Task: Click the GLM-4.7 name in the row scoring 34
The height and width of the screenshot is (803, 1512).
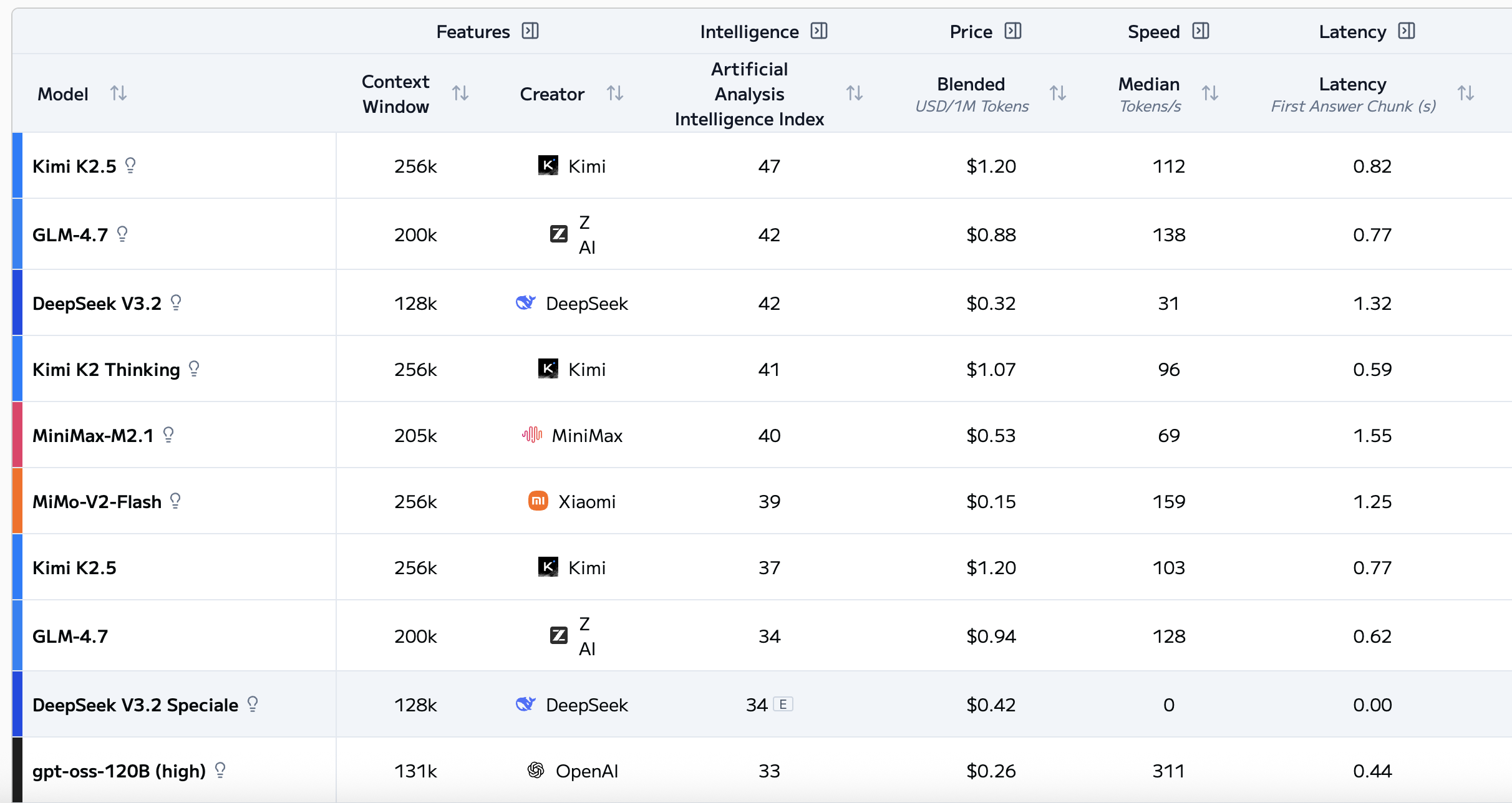Action: point(70,637)
